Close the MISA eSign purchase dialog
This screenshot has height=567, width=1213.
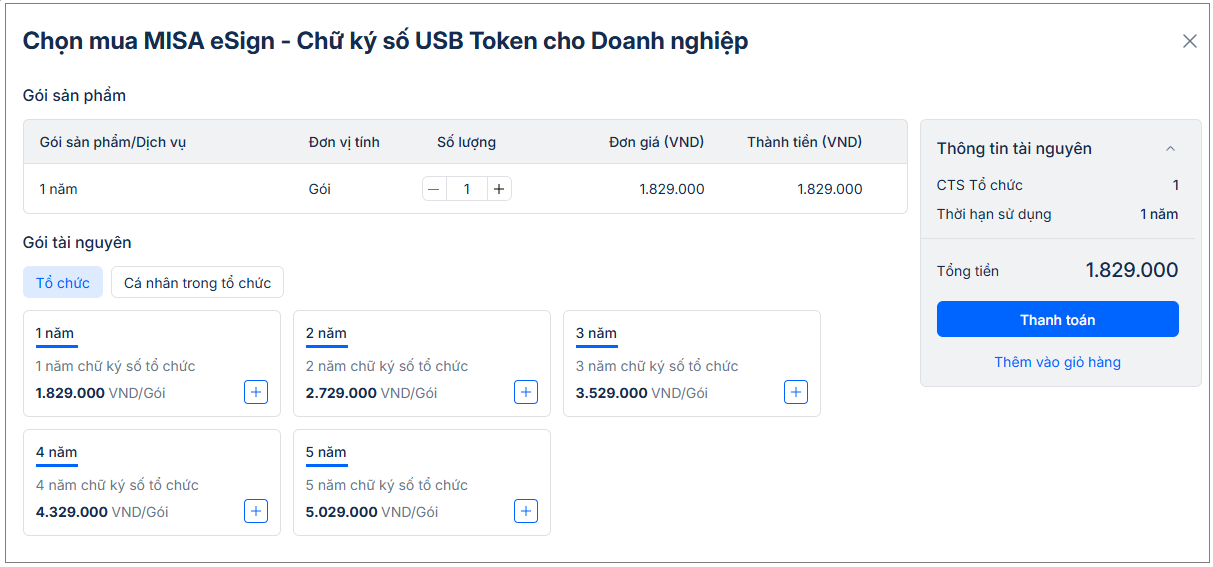[1189, 41]
